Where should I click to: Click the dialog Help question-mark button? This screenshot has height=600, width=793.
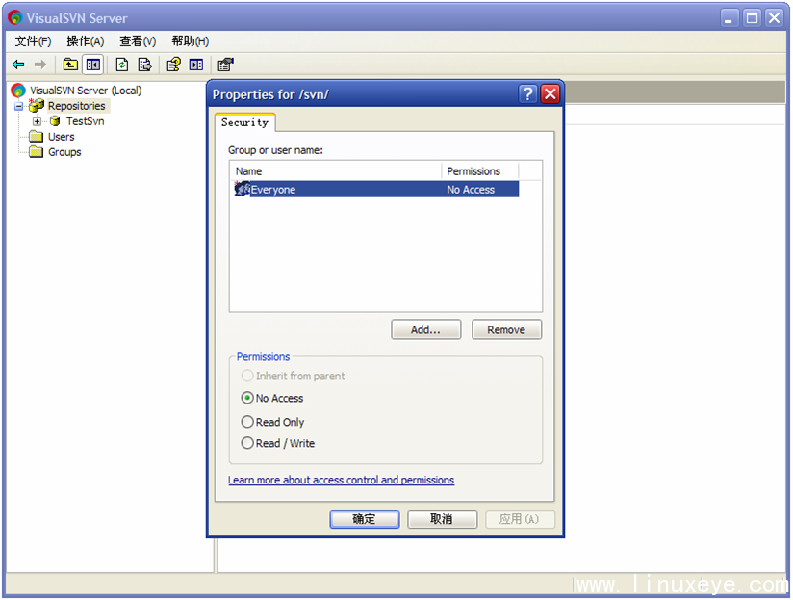click(x=527, y=94)
